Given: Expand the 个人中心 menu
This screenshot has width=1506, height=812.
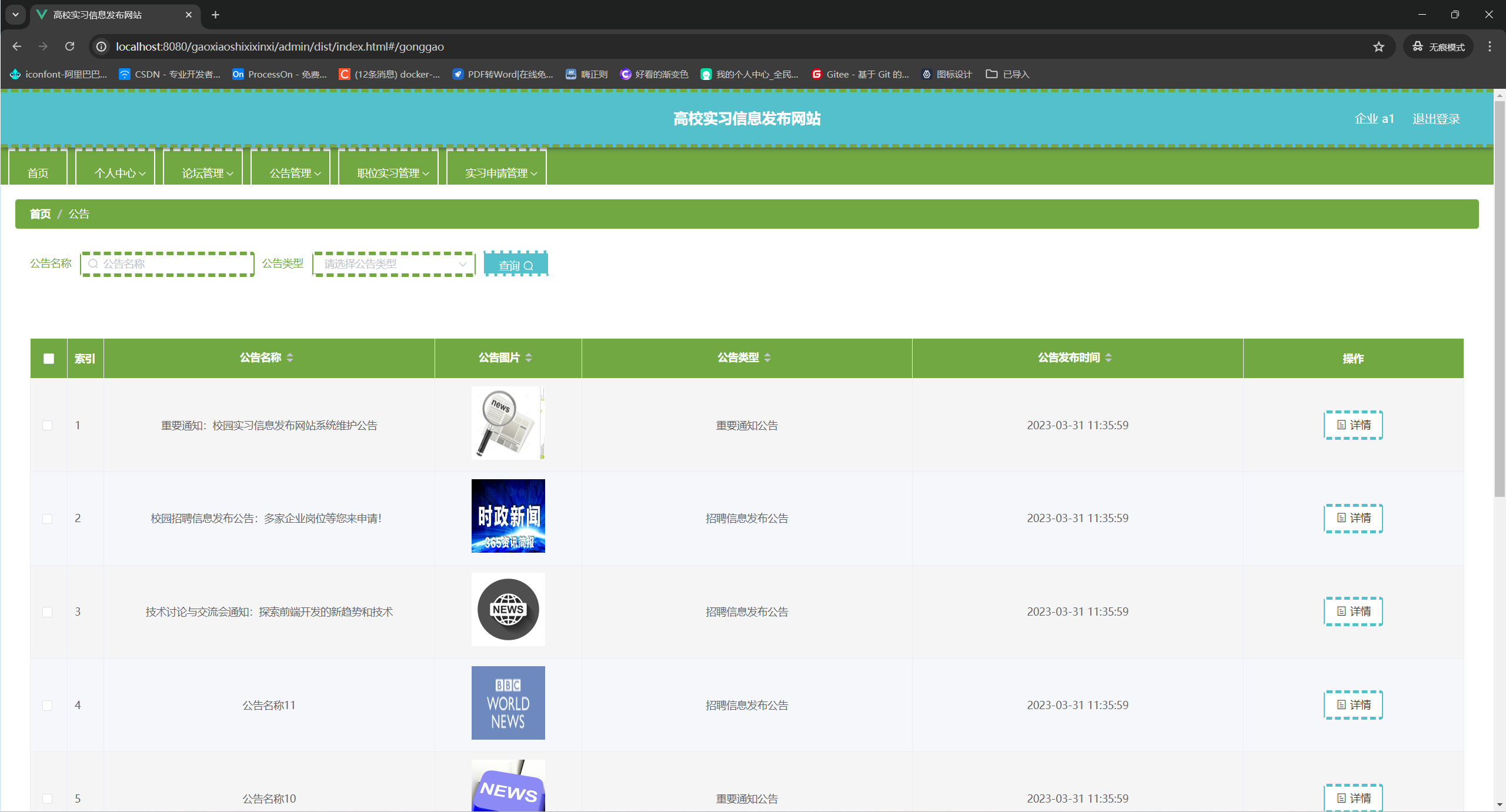Looking at the screenshot, I should 119,173.
